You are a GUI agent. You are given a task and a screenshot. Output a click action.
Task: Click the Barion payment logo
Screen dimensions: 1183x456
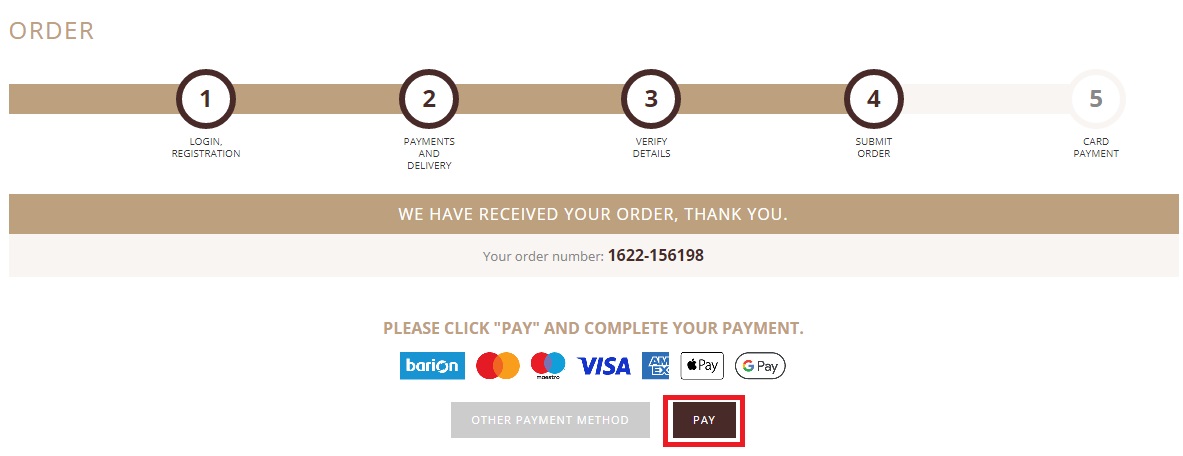(432, 365)
